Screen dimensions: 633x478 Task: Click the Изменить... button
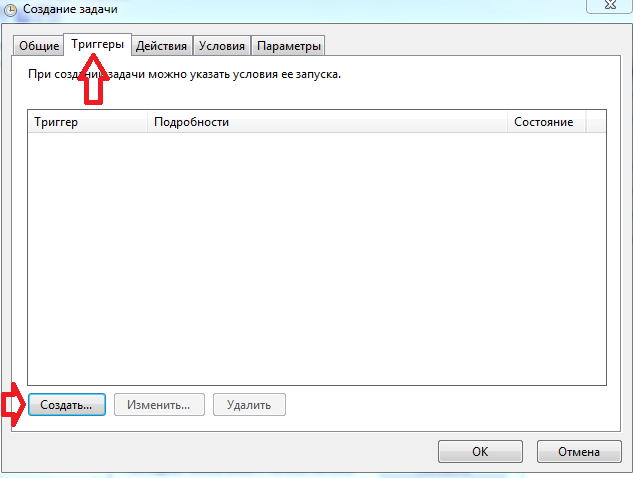pyautogui.click(x=159, y=405)
